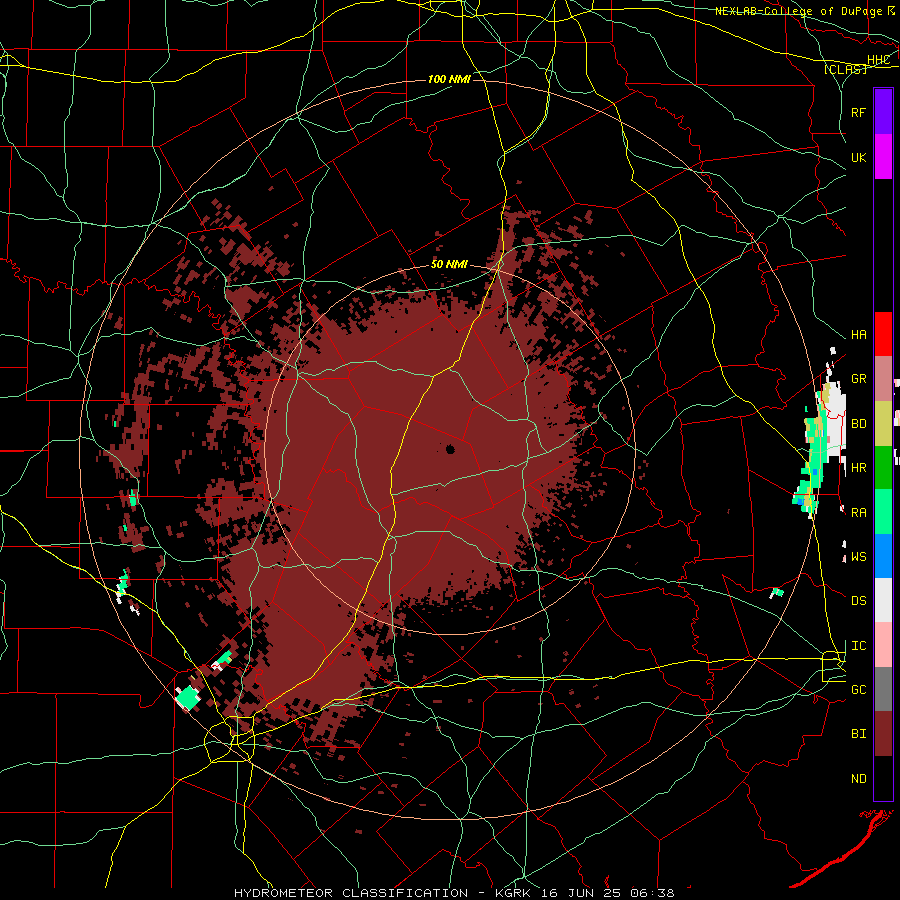Viewport: 900px width, 900px height.
Task: Click the purple RF color swatch
Action: coord(883,112)
